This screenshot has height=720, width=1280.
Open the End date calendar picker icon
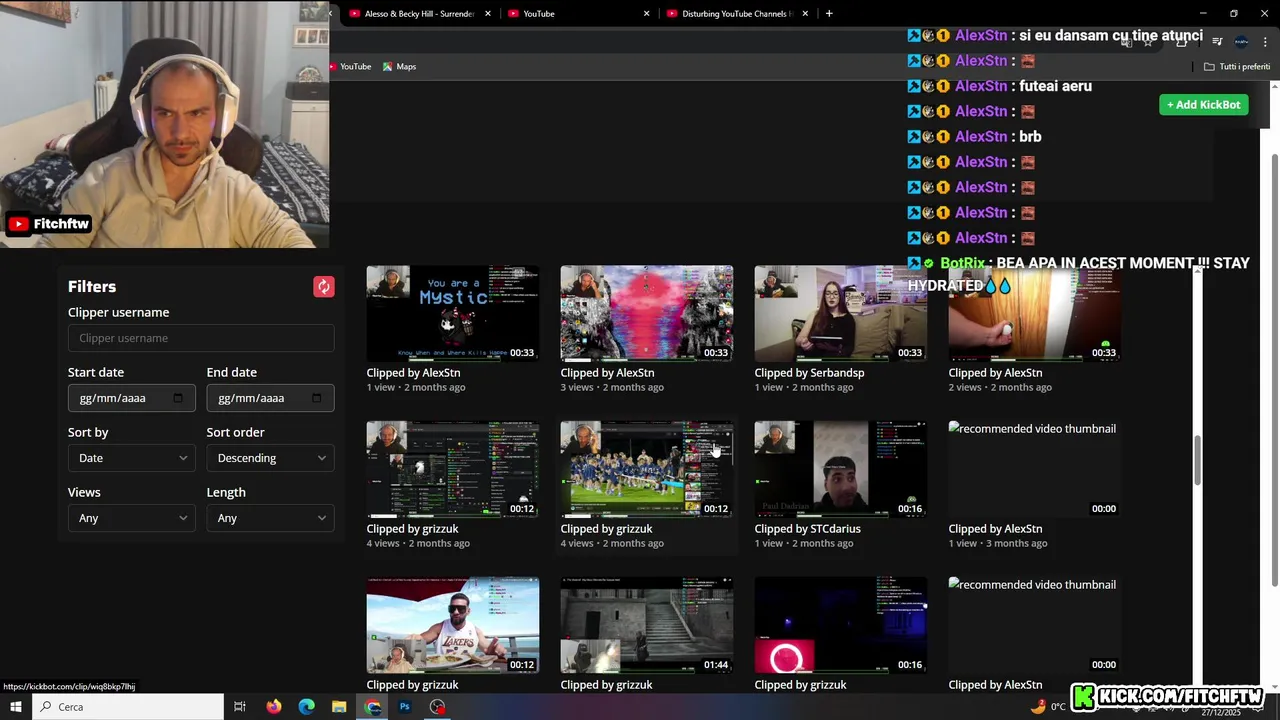click(x=317, y=398)
